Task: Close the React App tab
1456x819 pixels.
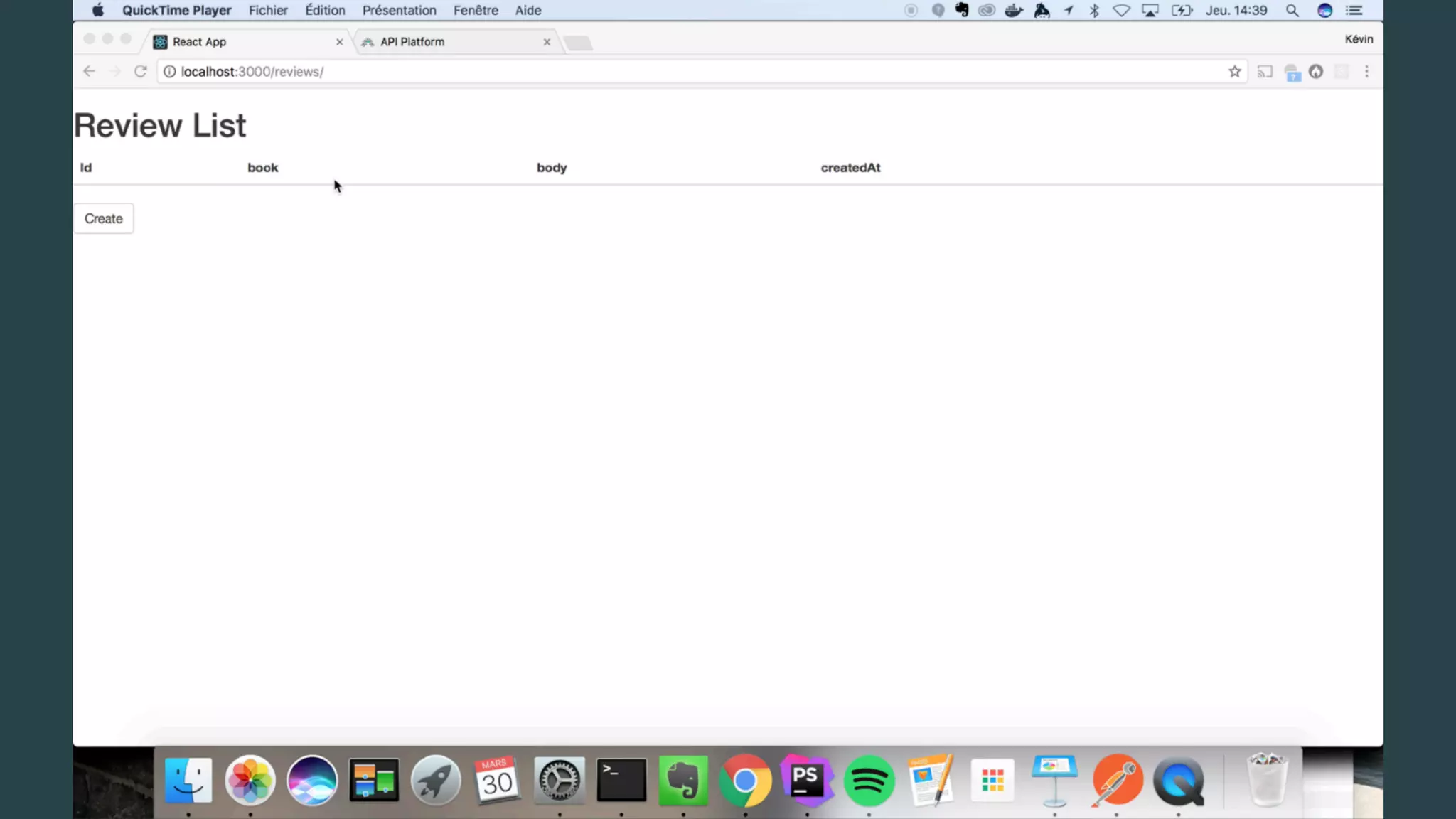Action: click(x=339, y=42)
